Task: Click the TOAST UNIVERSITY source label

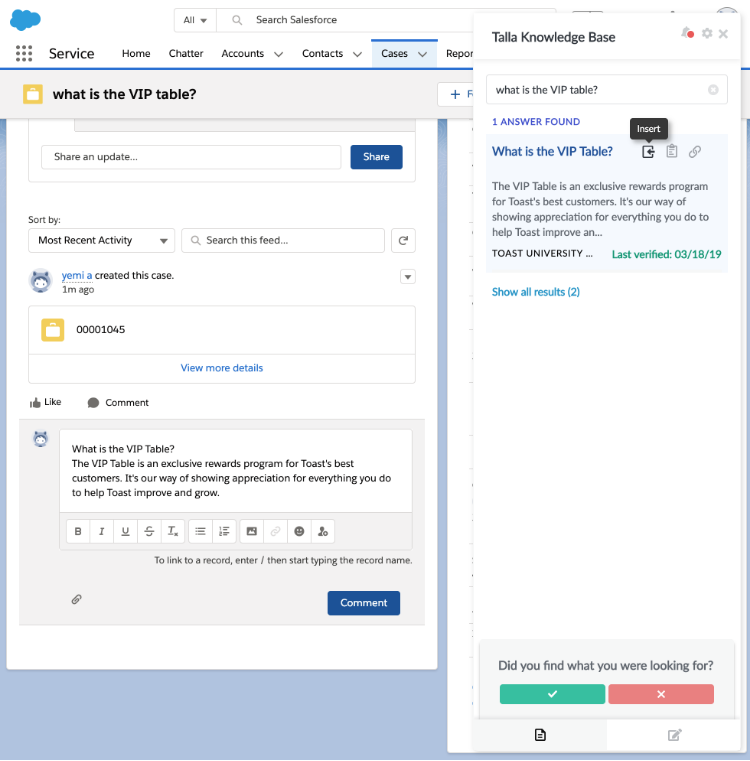Action: click(x=542, y=253)
